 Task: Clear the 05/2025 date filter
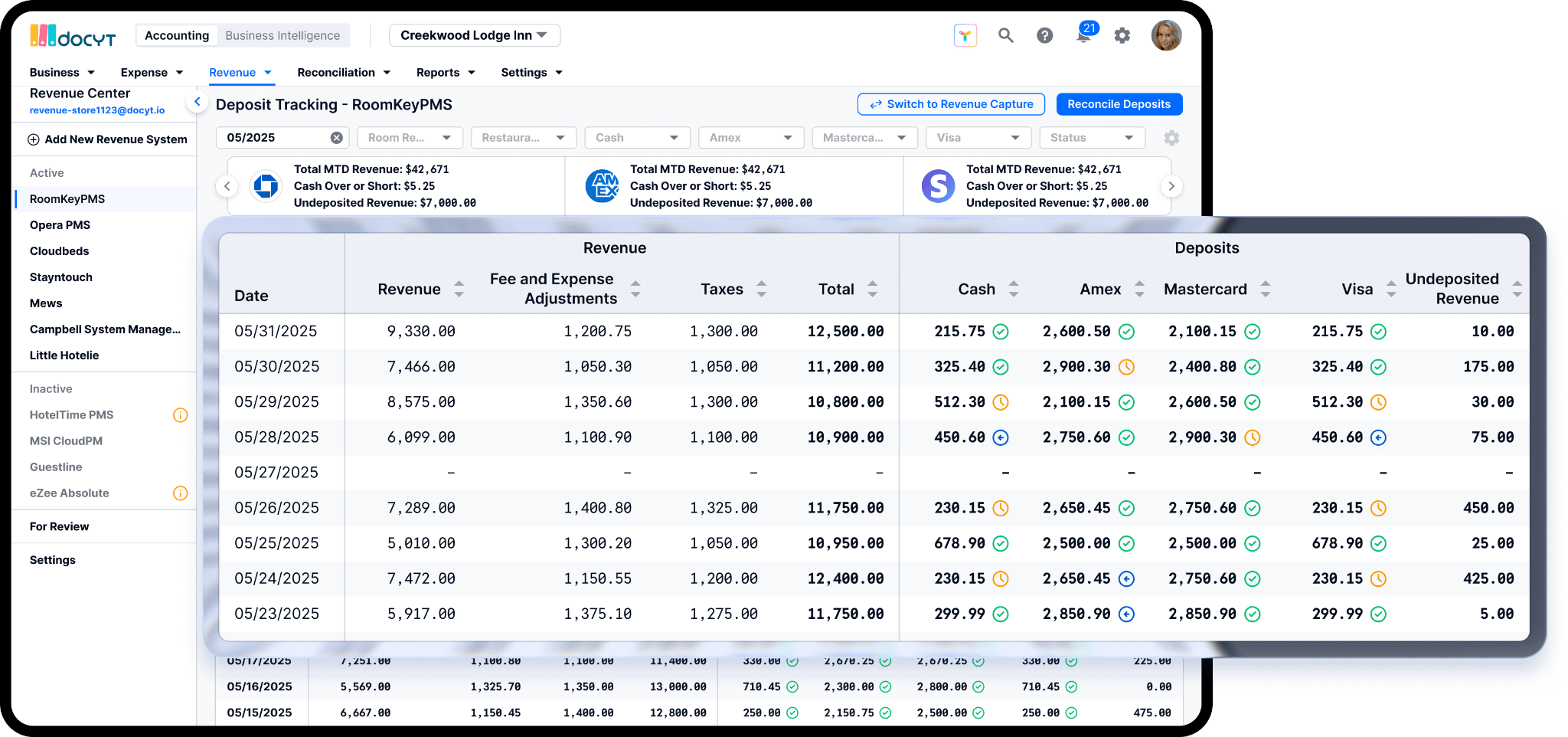coord(336,138)
